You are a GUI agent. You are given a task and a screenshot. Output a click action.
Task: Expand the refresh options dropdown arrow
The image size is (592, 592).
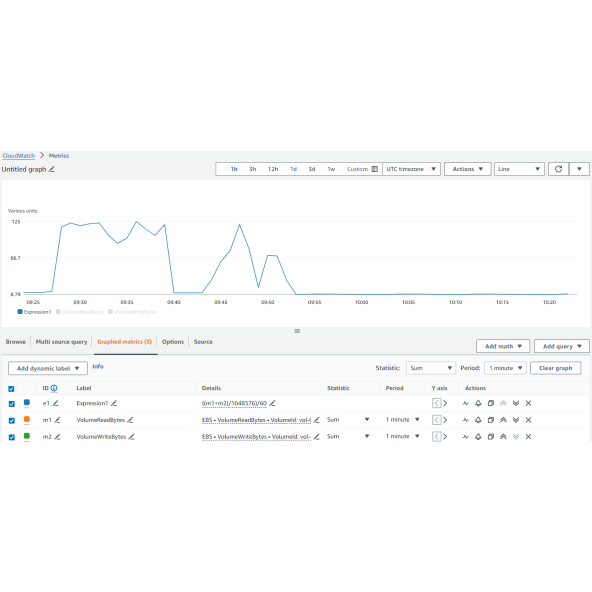579,169
